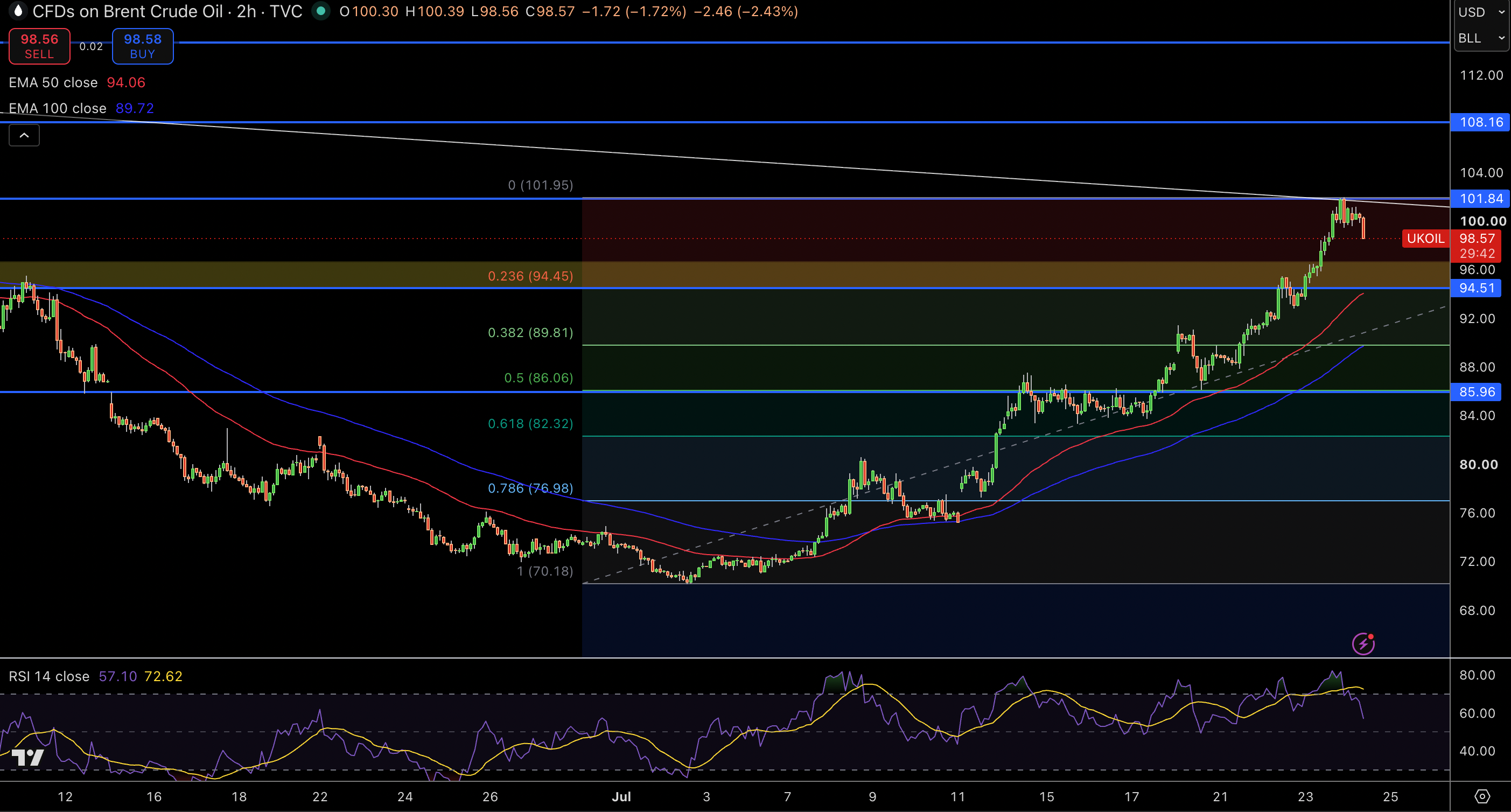Click the 85.96 horizontal line price label
The image size is (1511, 812).
(1476, 392)
